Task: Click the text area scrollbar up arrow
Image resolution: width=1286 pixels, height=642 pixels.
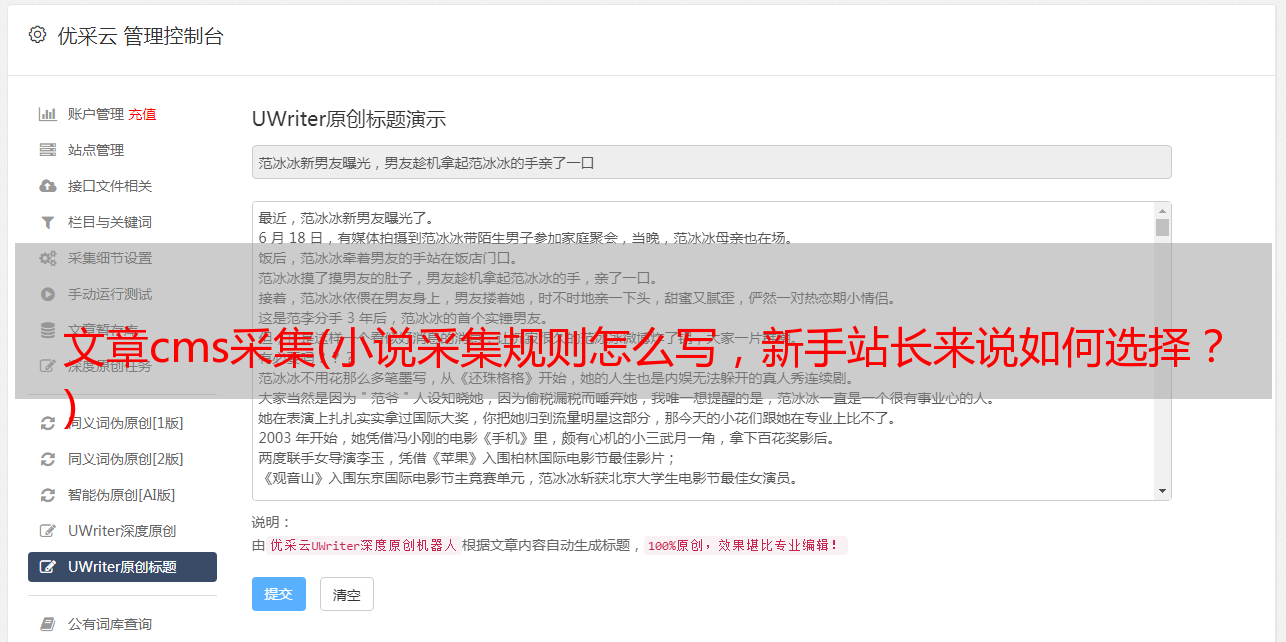Action: (1162, 211)
